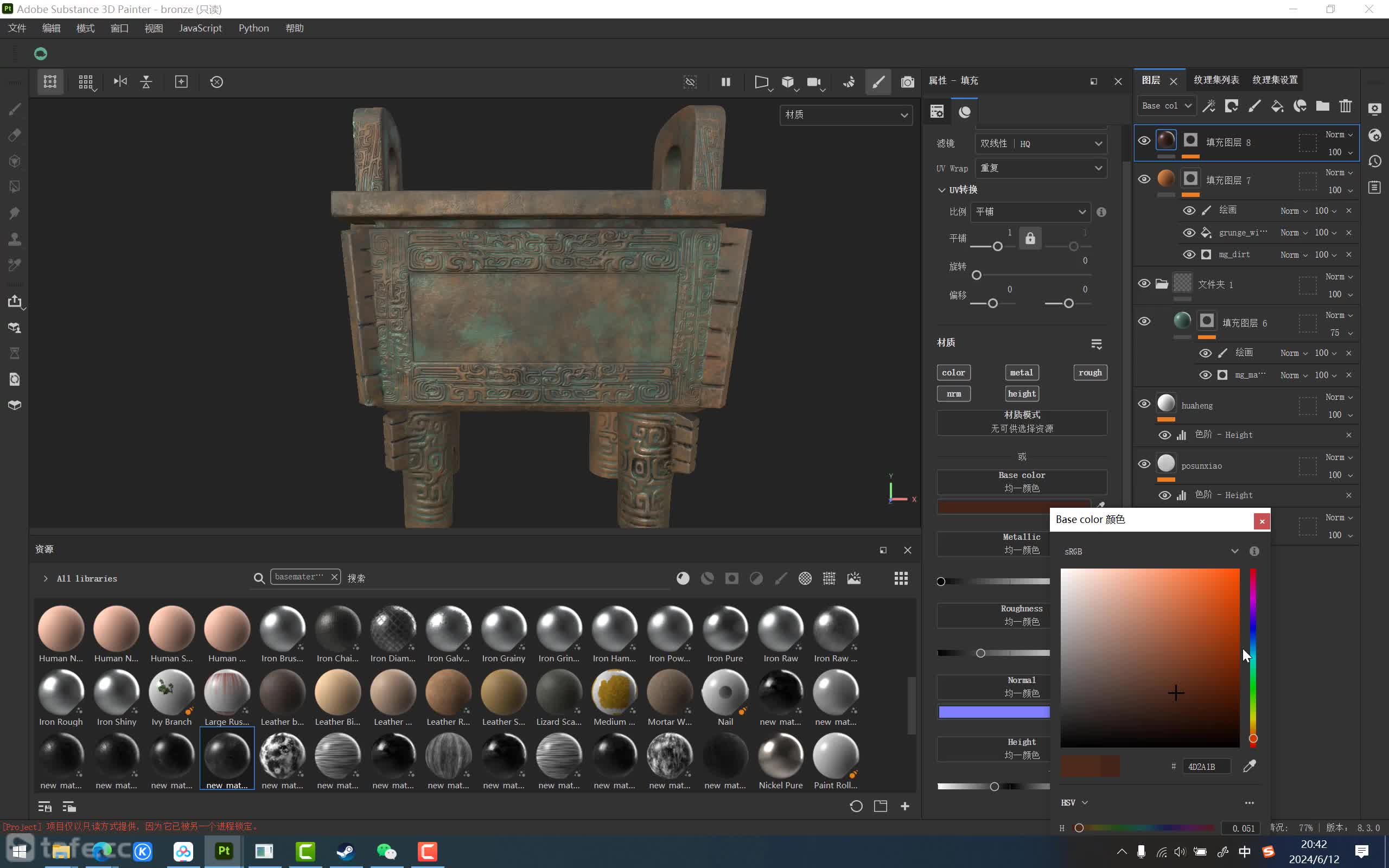Viewport: 1389px width, 868px height.
Task: Toggle symmetry mirror in viewport toolbar
Action: (120, 81)
